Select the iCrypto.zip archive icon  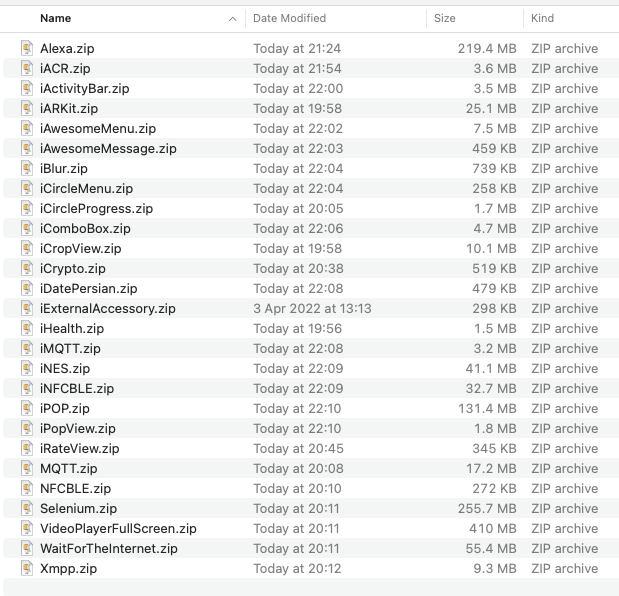(x=27, y=268)
